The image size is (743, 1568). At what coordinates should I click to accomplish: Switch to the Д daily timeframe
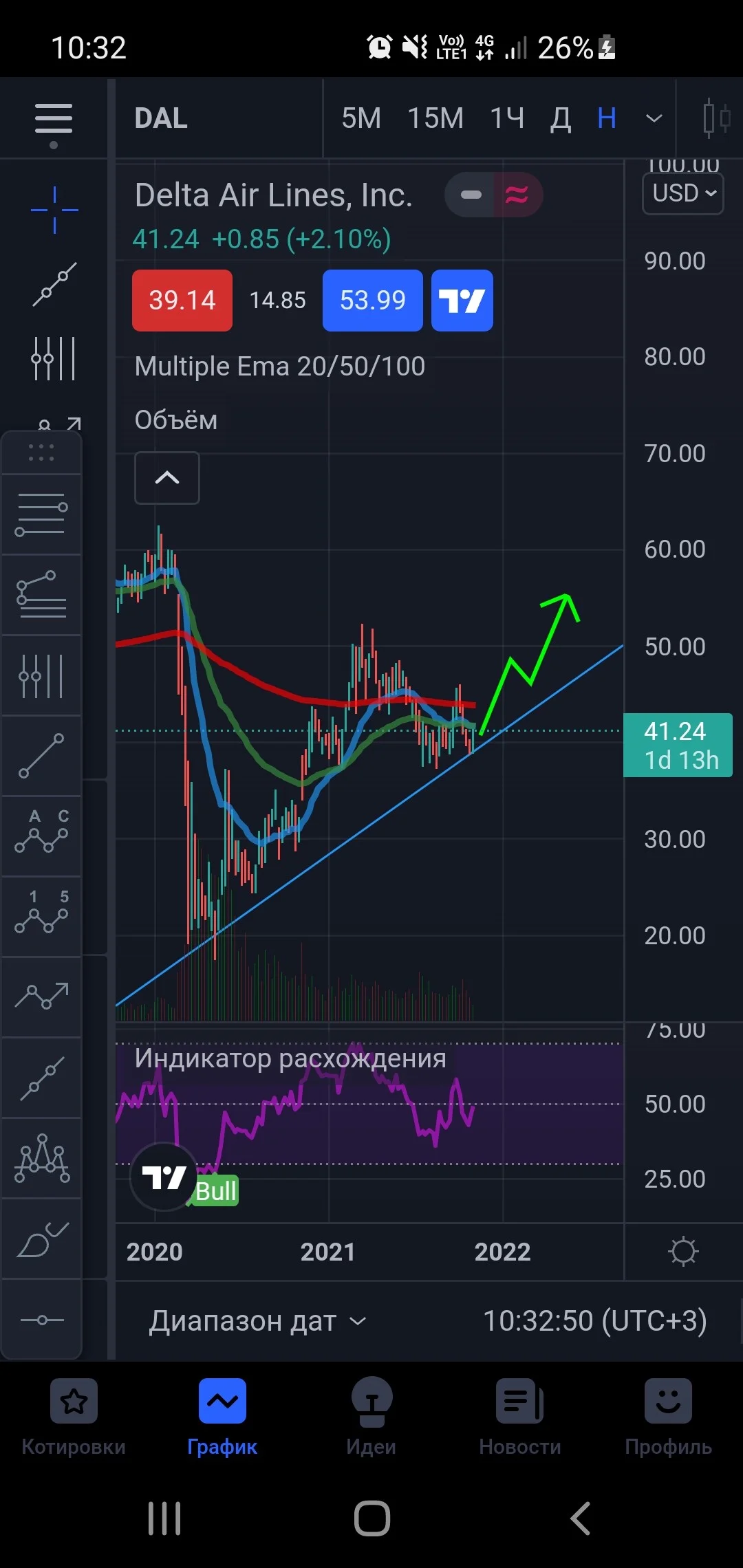(561, 118)
